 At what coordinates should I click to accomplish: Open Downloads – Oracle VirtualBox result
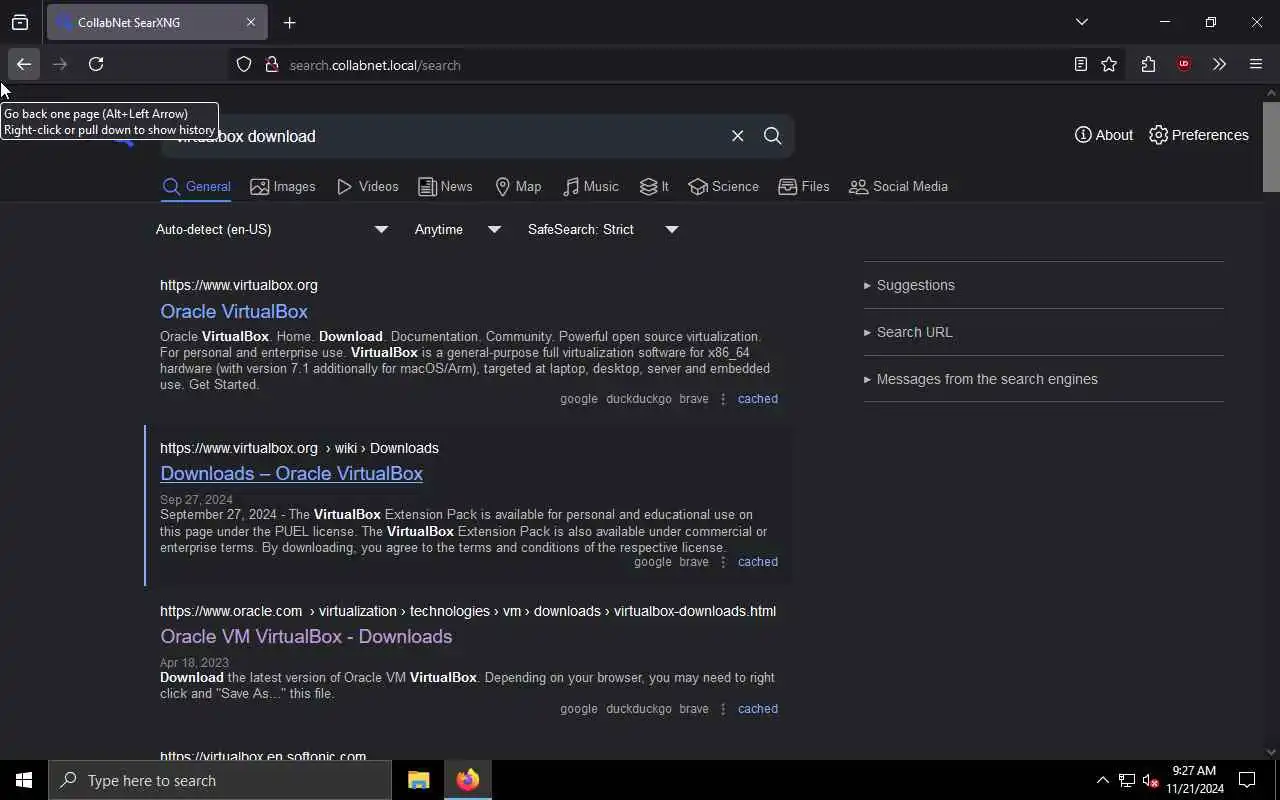point(291,474)
